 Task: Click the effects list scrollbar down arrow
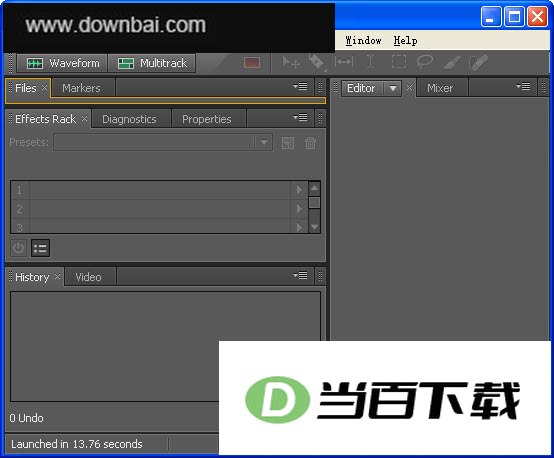click(314, 227)
